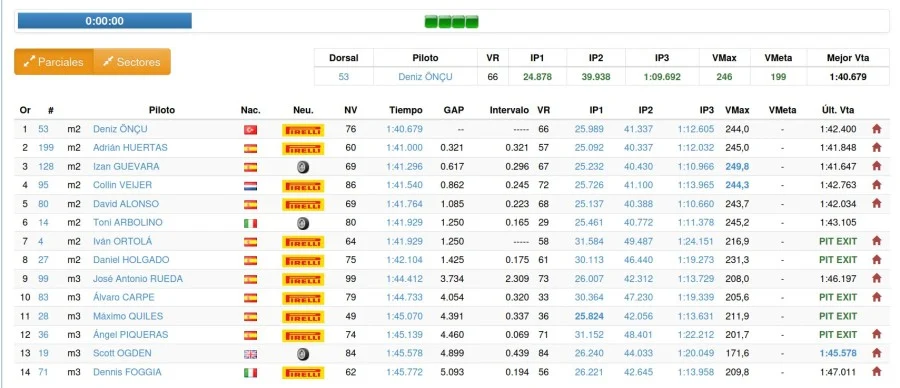Click the pit house icon in Dennis FOGGIA's row
This screenshot has height=388, width=900.
click(876, 371)
